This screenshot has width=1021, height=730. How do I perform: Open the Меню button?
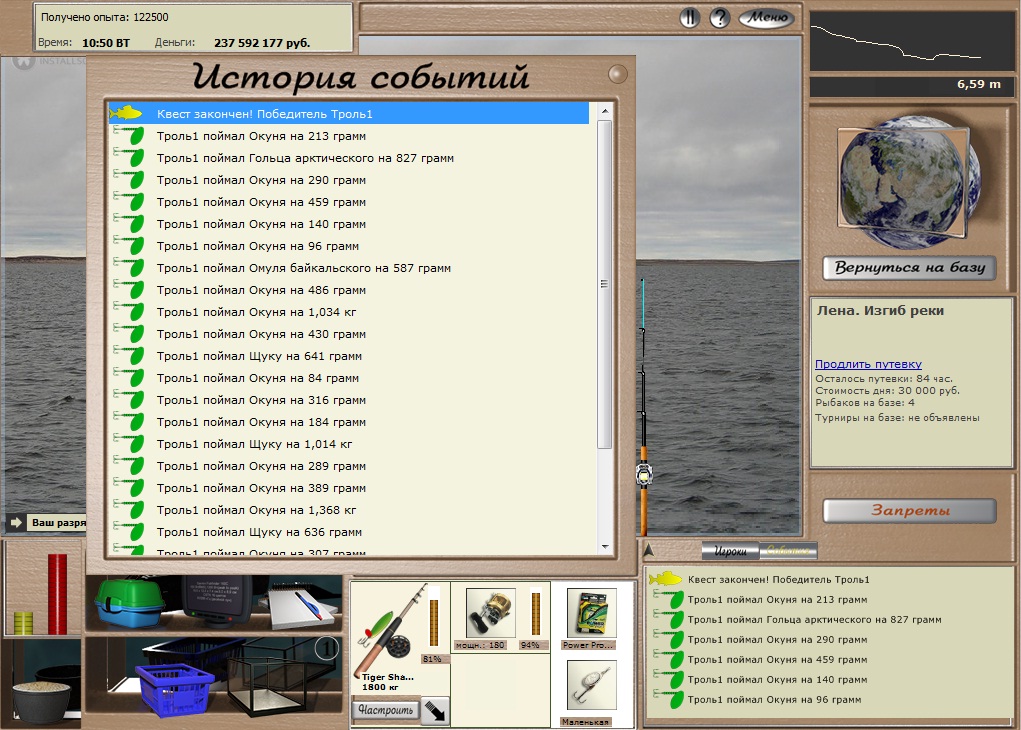[x=767, y=18]
